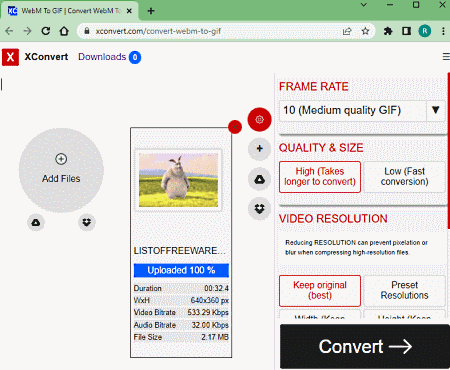Click the Duration 00:32.4 value

(x=216, y=288)
